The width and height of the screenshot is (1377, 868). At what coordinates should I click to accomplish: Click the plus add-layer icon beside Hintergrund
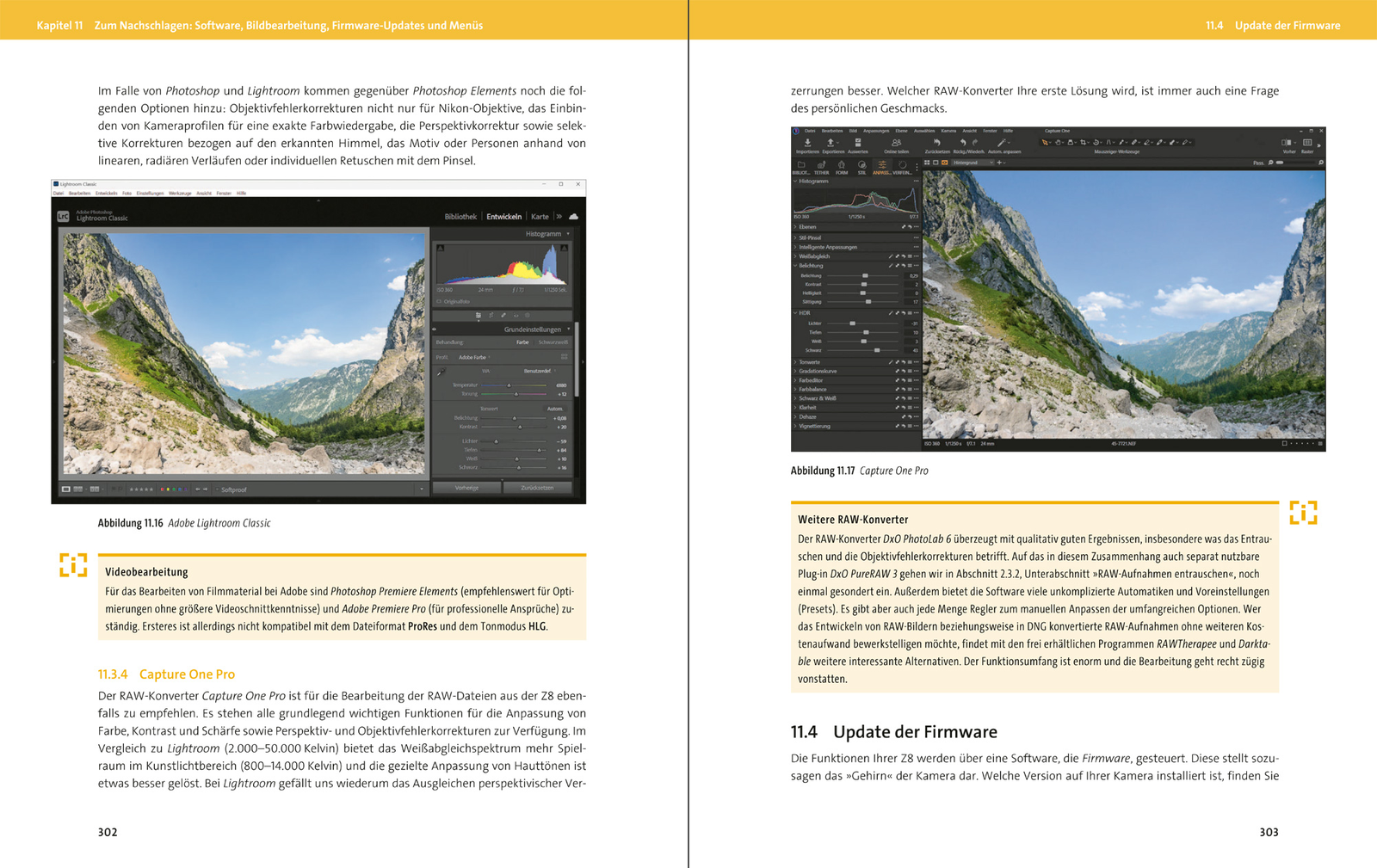click(x=999, y=163)
